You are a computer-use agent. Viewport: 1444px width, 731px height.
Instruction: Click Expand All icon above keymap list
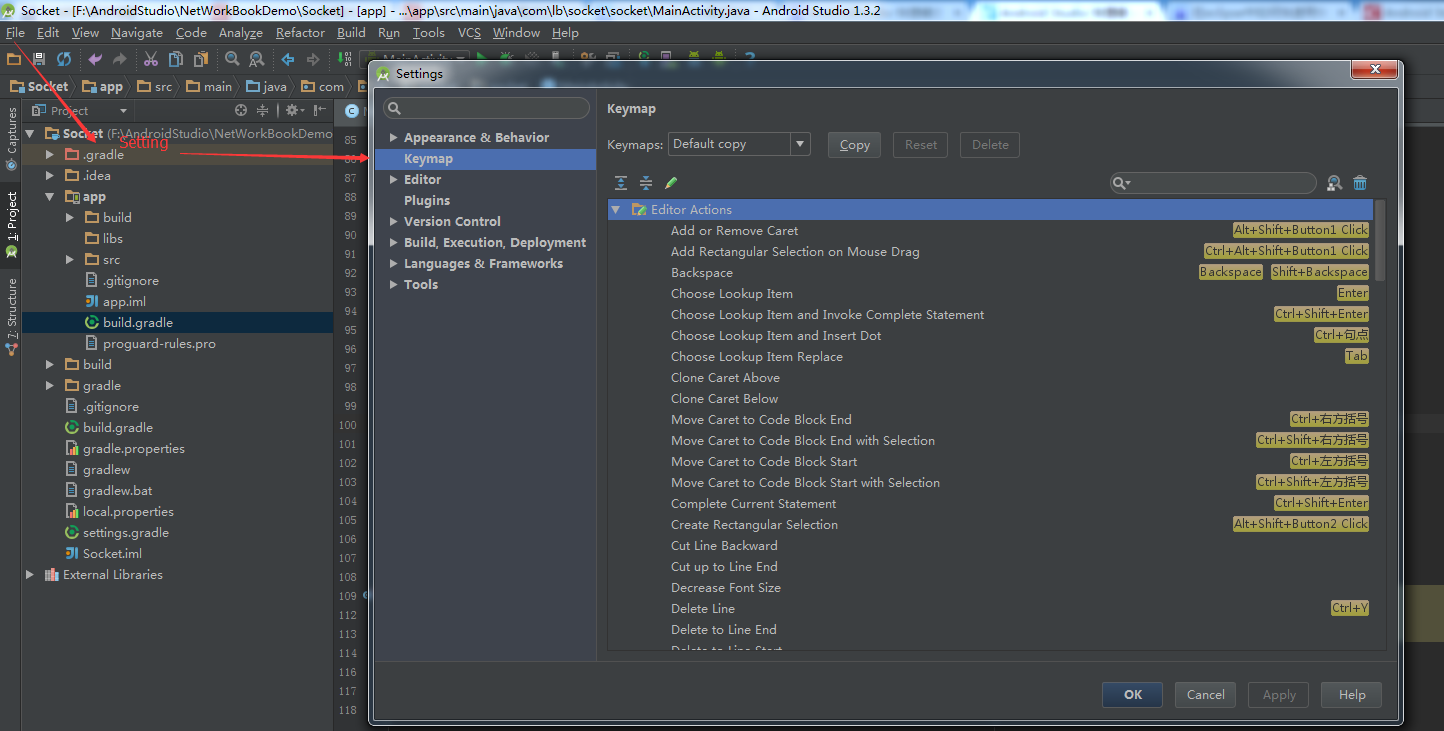click(621, 183)
